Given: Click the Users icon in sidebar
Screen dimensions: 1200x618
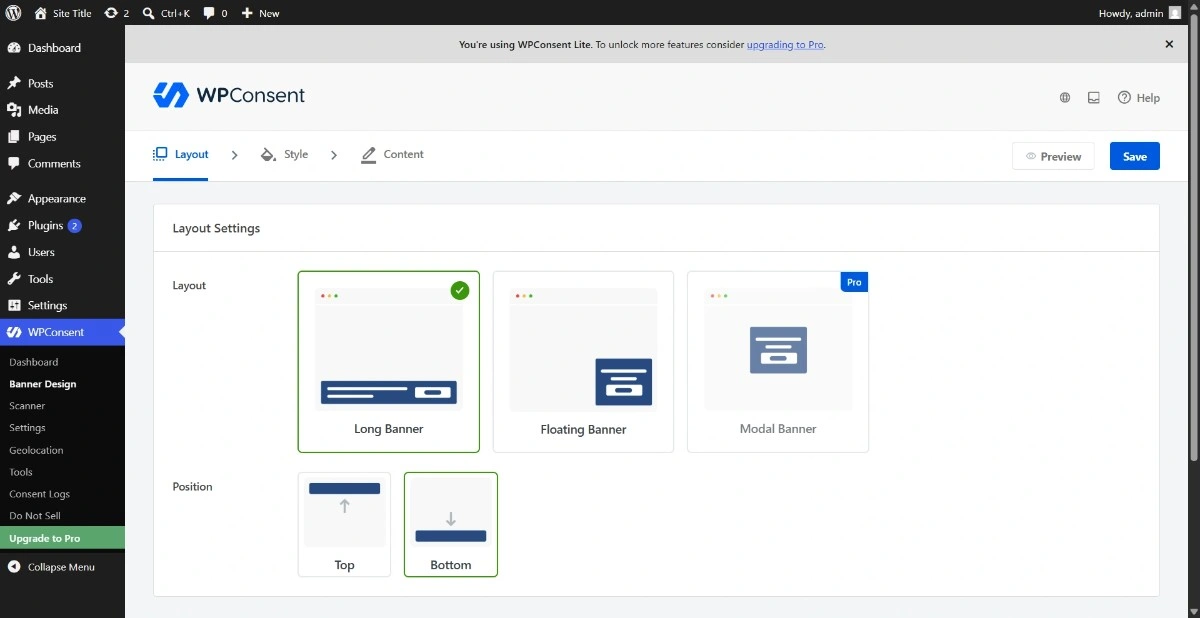Looking at the screenshot, I should click(x=14, y=252).
